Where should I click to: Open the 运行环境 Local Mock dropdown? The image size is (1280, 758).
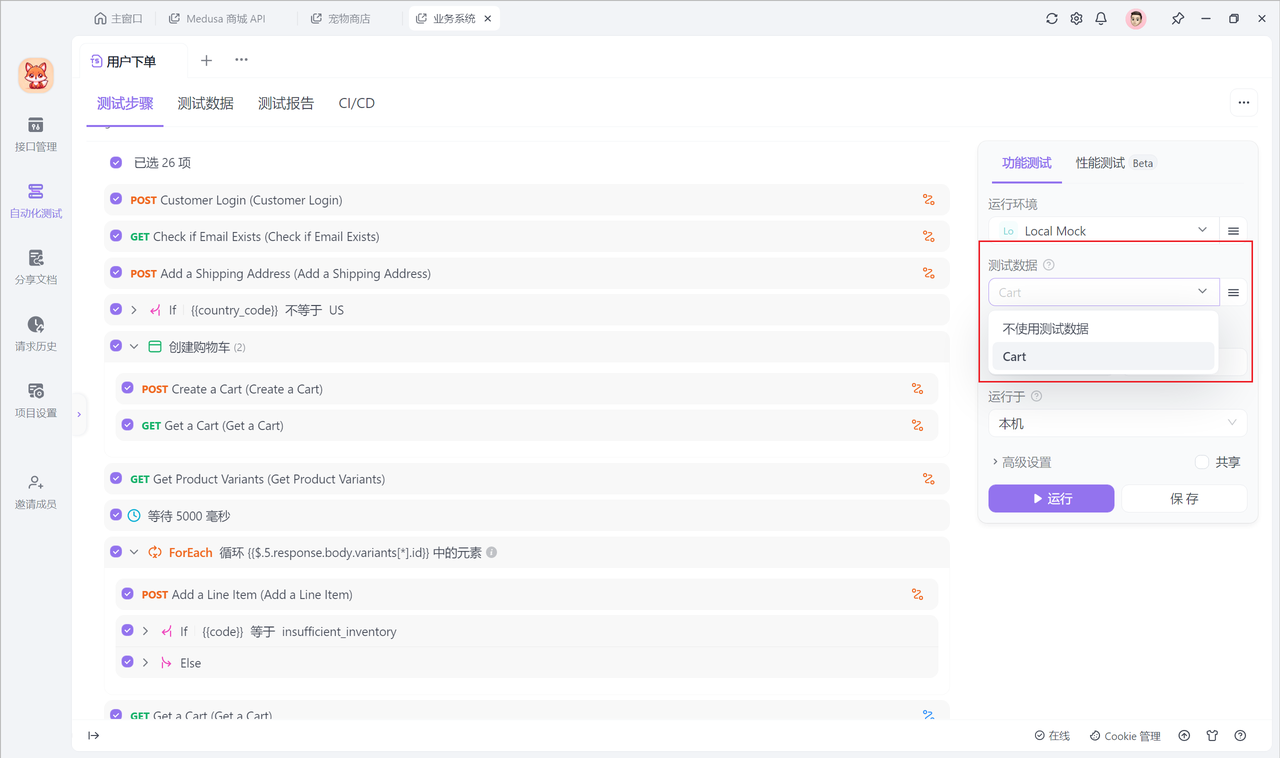point(1104,231)
